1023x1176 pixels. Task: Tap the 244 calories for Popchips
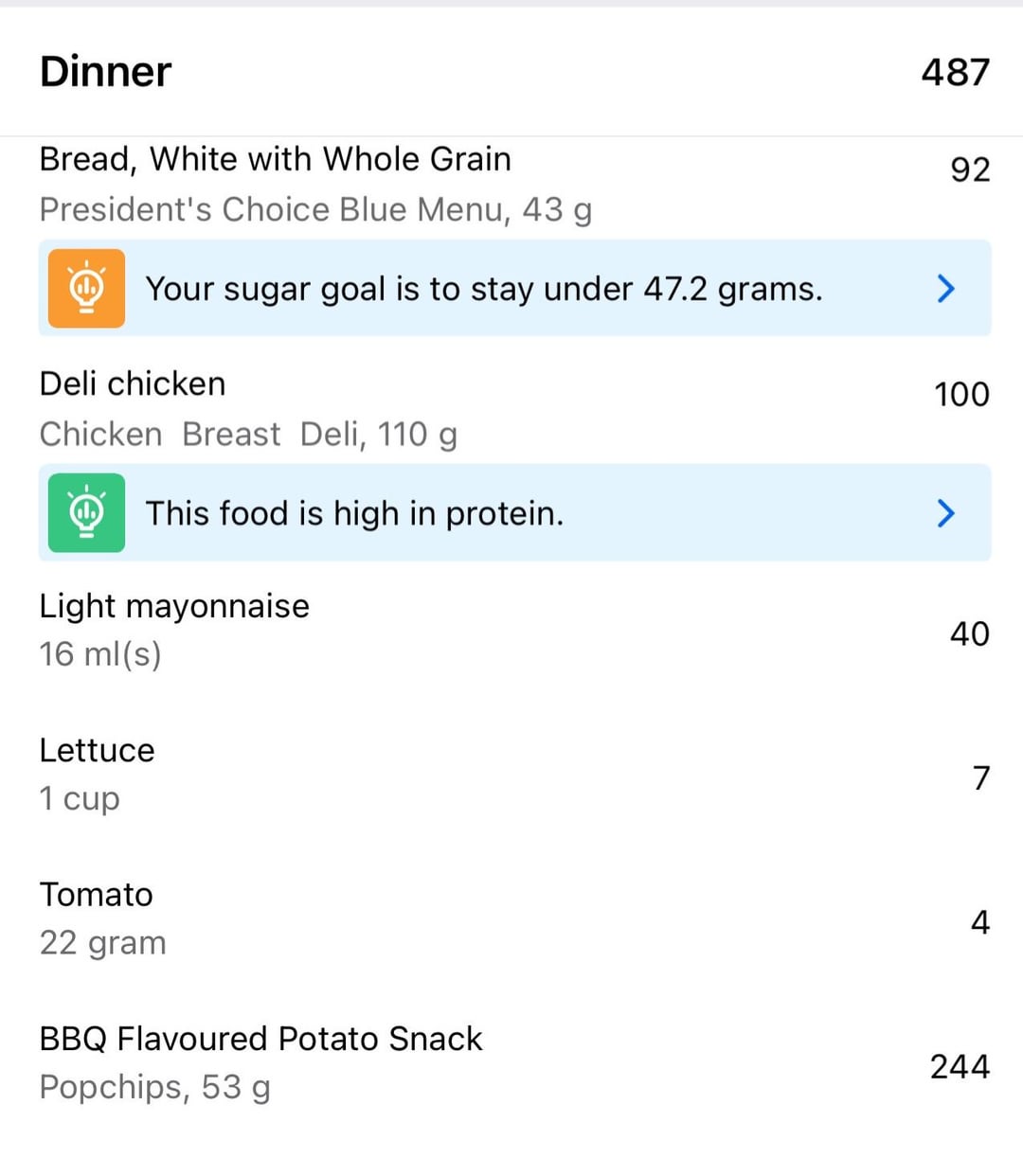pos(960,1066)
